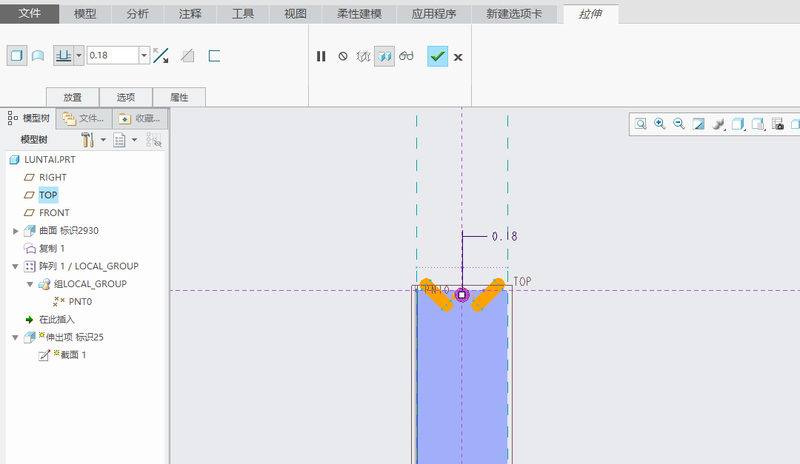The width and height of the screenshot is (800, 464).
Task: Show the 模型树 navigator tab
Action: (29, 118)
